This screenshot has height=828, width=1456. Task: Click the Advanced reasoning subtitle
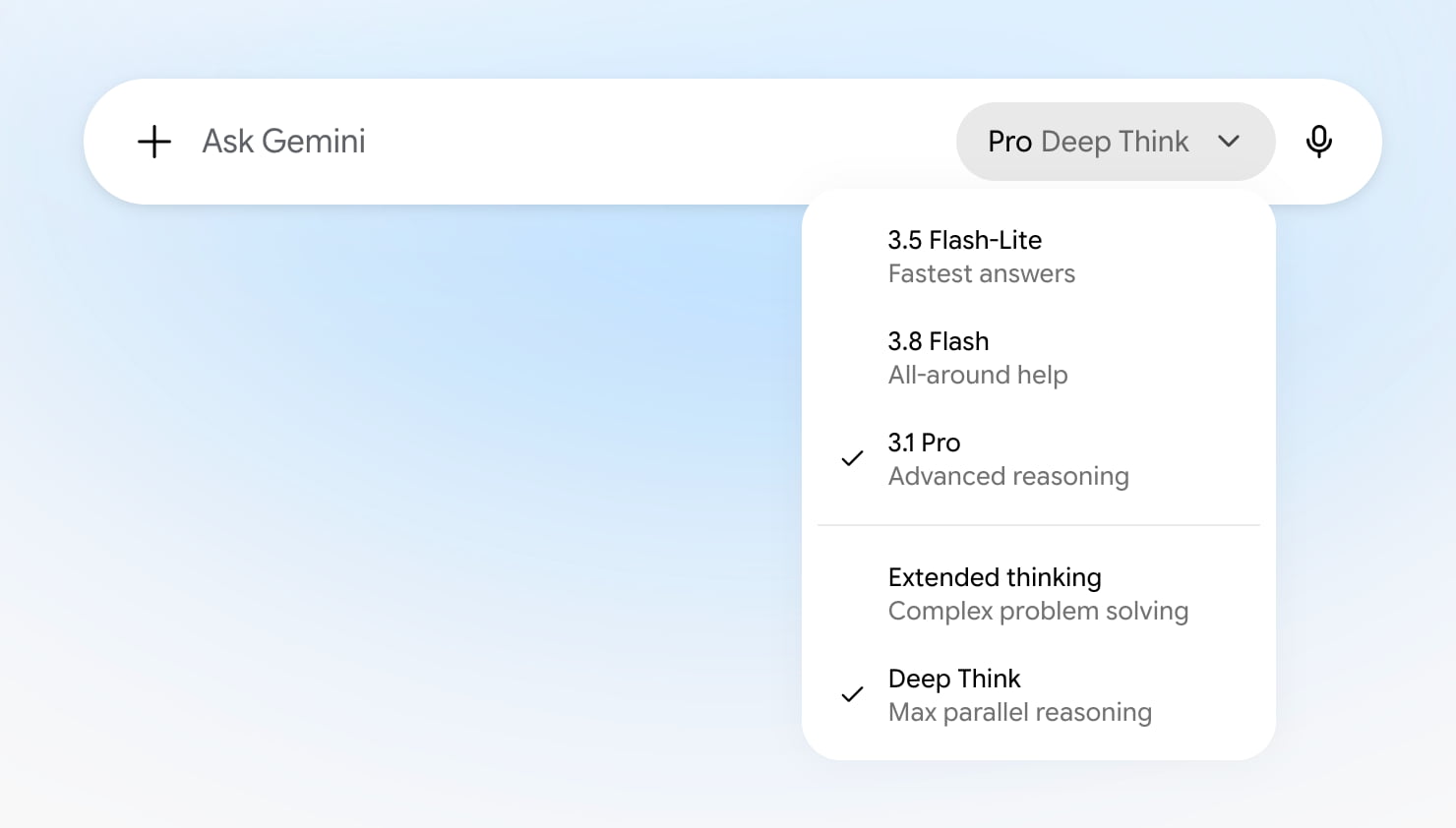point(1008,477)
